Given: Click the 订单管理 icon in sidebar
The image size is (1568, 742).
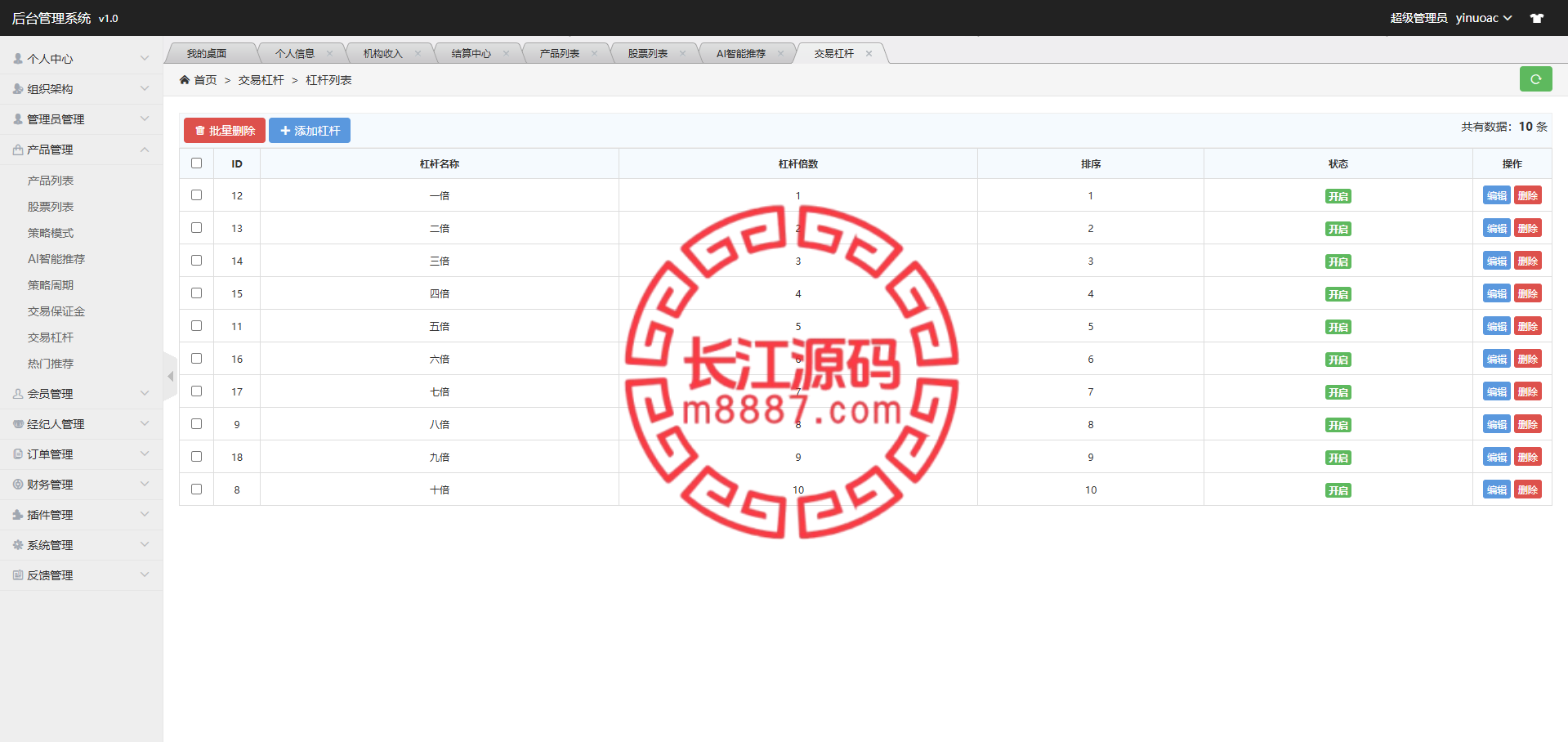Looking at the screenshot, I should pyautogui.click(x=18, y=454).
